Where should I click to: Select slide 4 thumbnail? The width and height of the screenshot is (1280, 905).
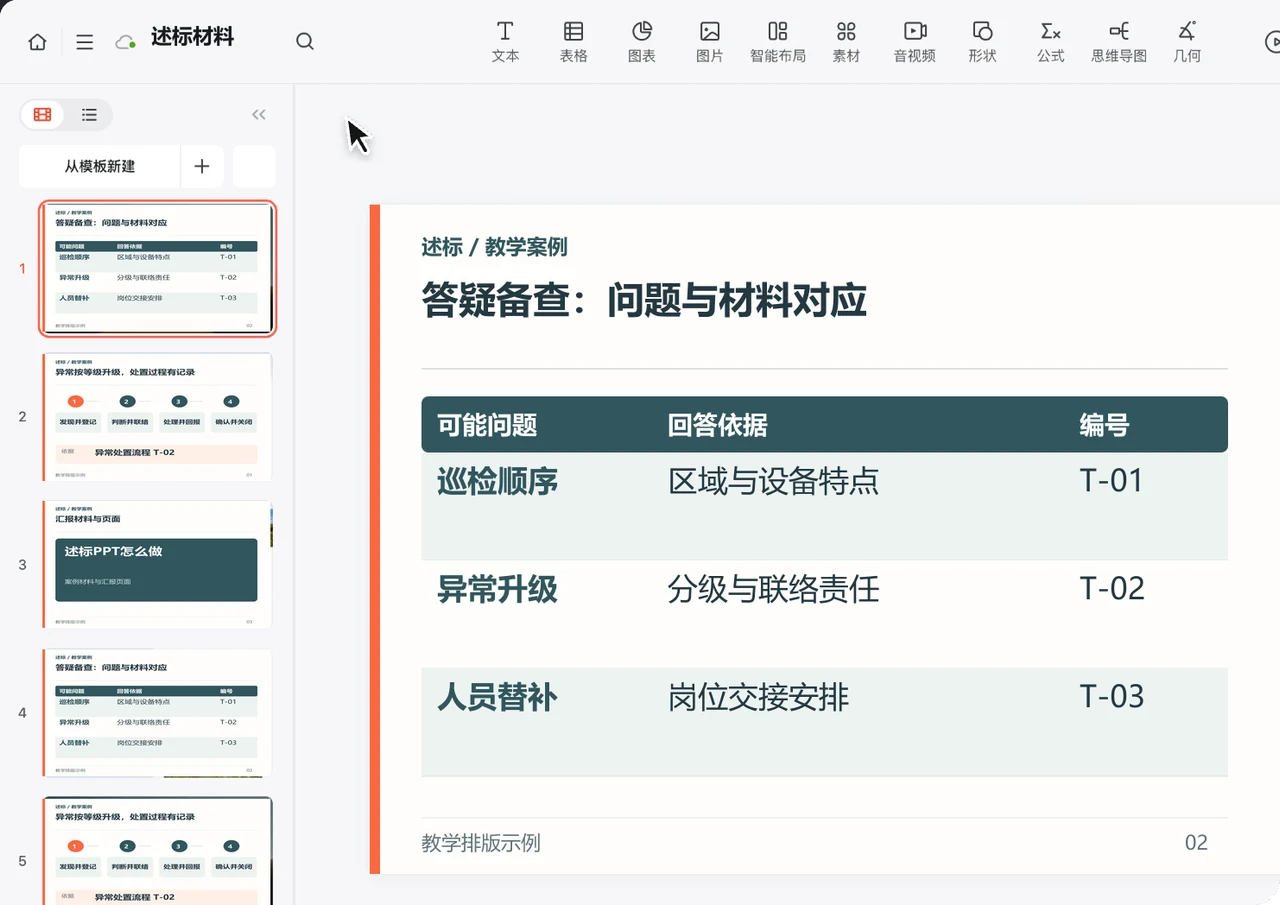tap(158, 712)
